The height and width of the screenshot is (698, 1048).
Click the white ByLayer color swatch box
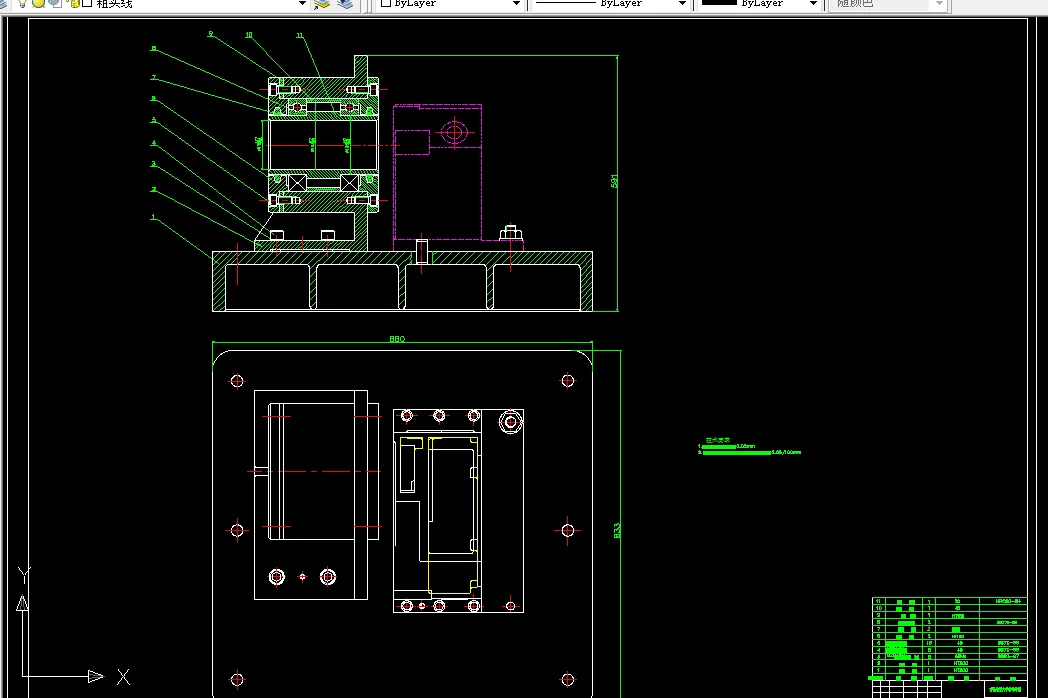coord(386,3)
